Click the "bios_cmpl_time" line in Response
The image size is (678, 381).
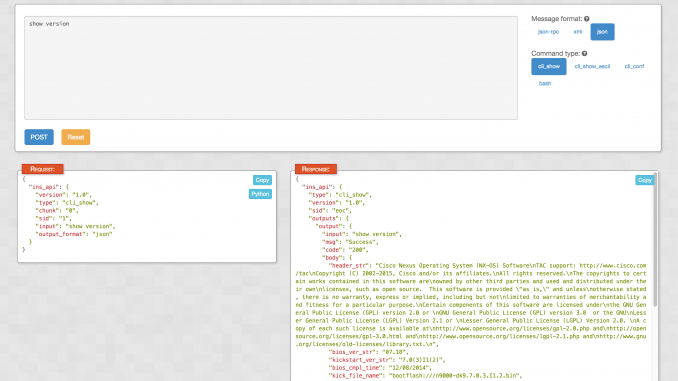(380, 368)
